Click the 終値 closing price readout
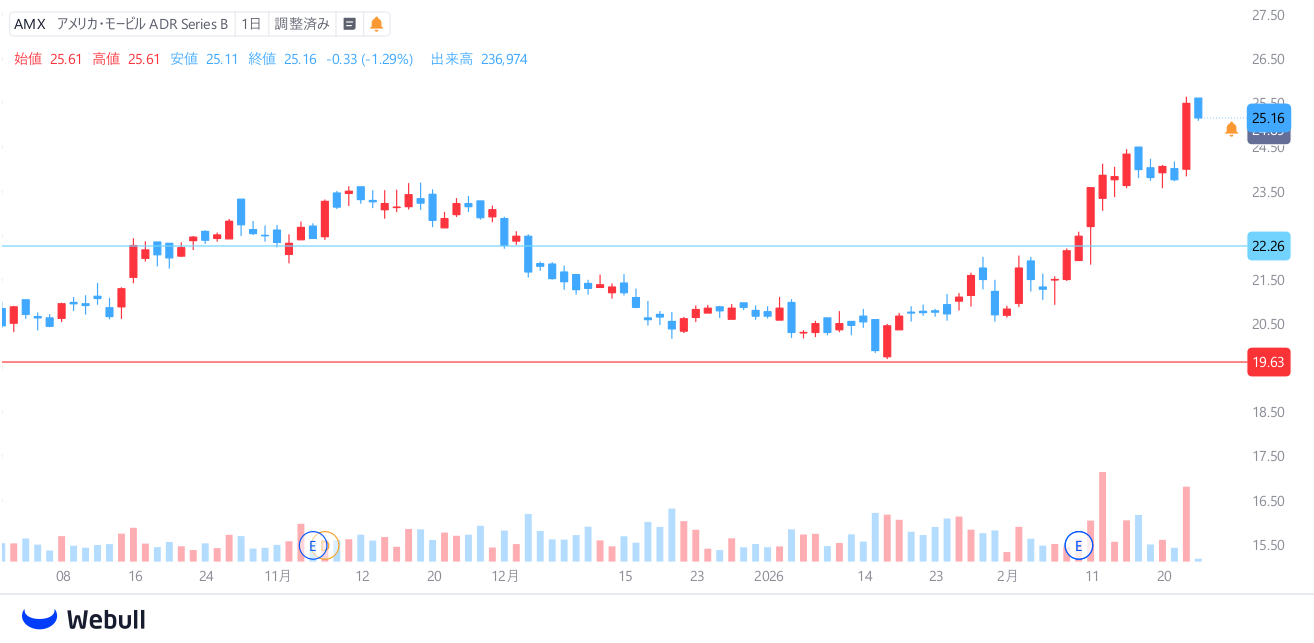Image resolution: width=1314 pixels, height=643 pixels. click(282, 59)
